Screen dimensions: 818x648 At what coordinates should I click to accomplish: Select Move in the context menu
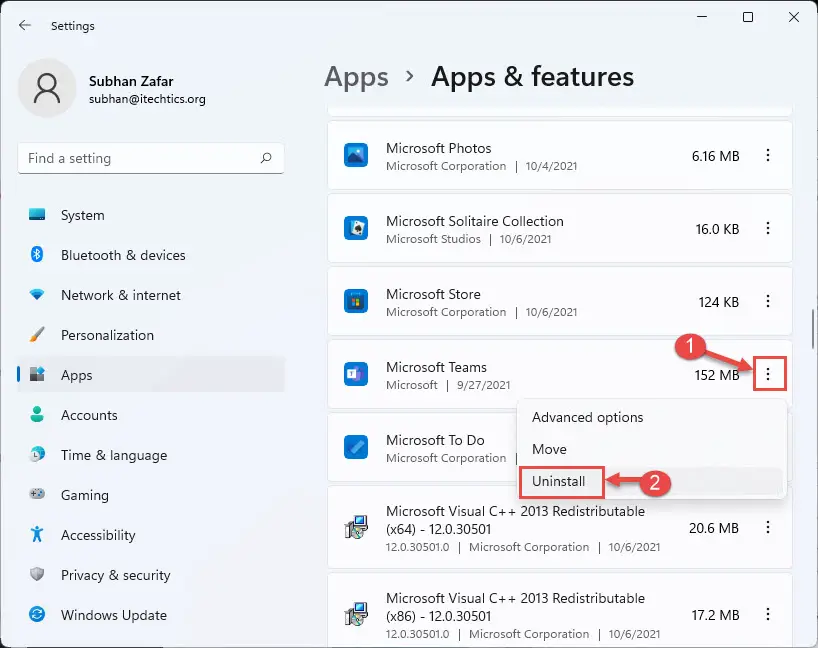tap(652, 449)
